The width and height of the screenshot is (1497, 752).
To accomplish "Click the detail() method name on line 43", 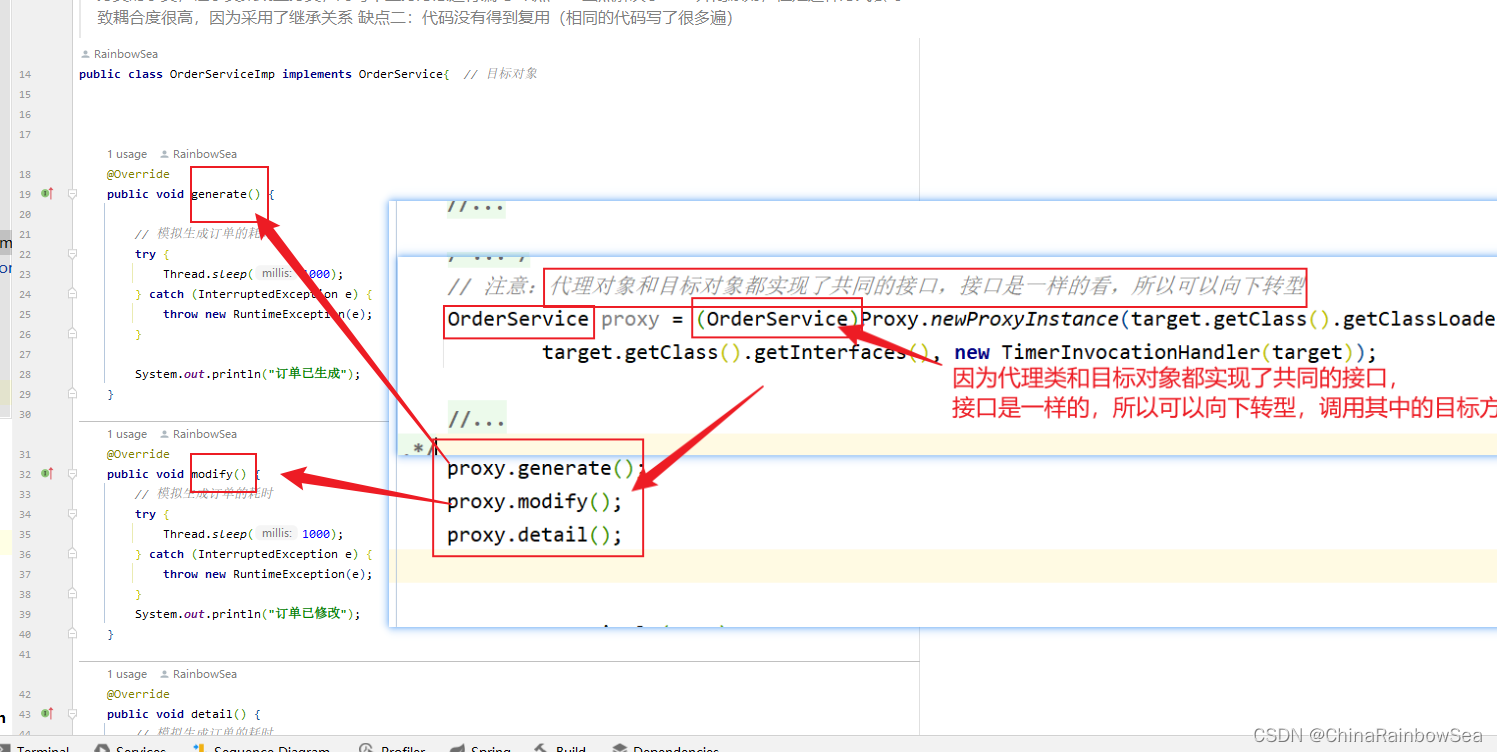I will click(x=211, y=714).
